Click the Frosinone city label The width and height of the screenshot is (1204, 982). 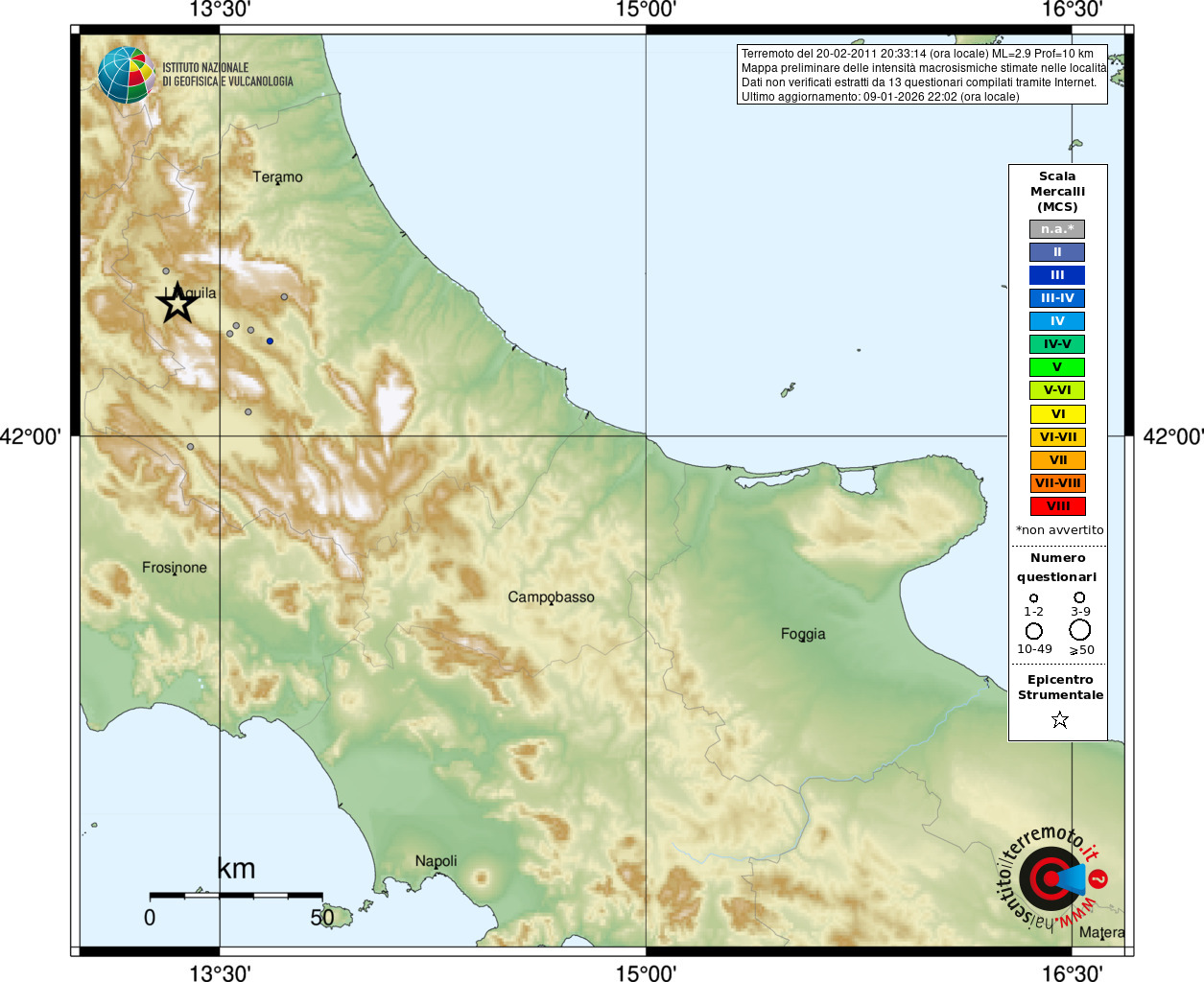175,568
